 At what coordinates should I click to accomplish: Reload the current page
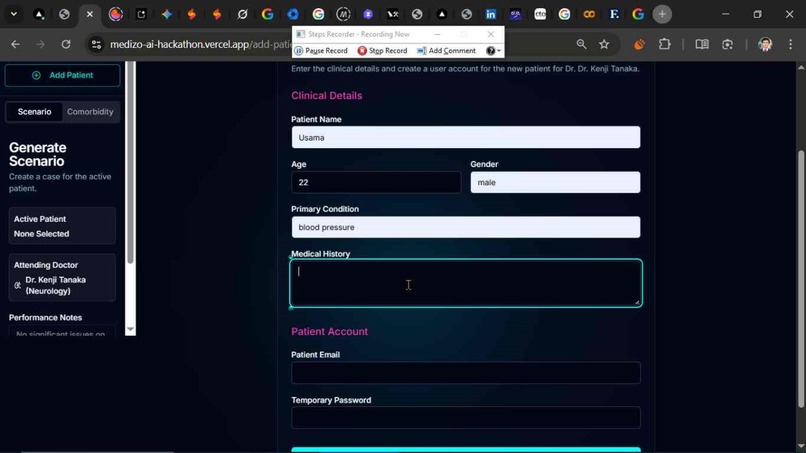pos(66,44)
